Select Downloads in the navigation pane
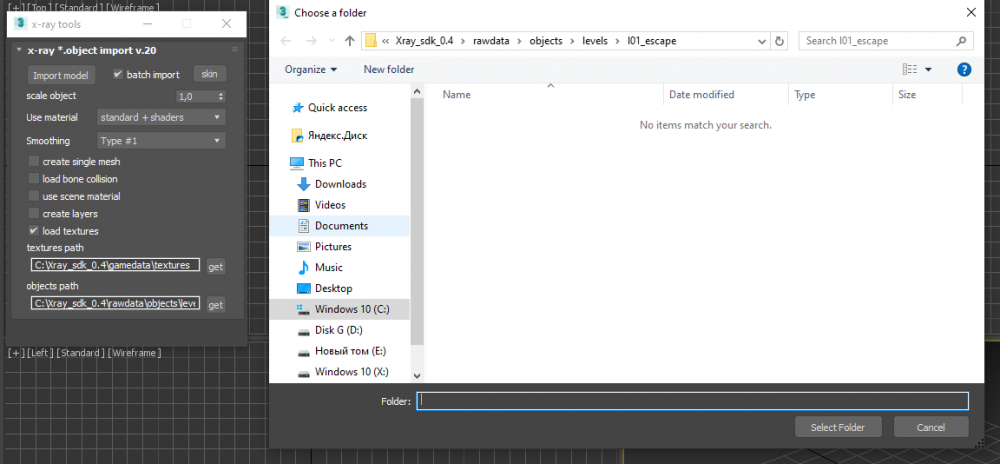The image size is (1000, 464). (x=340, y=184)
